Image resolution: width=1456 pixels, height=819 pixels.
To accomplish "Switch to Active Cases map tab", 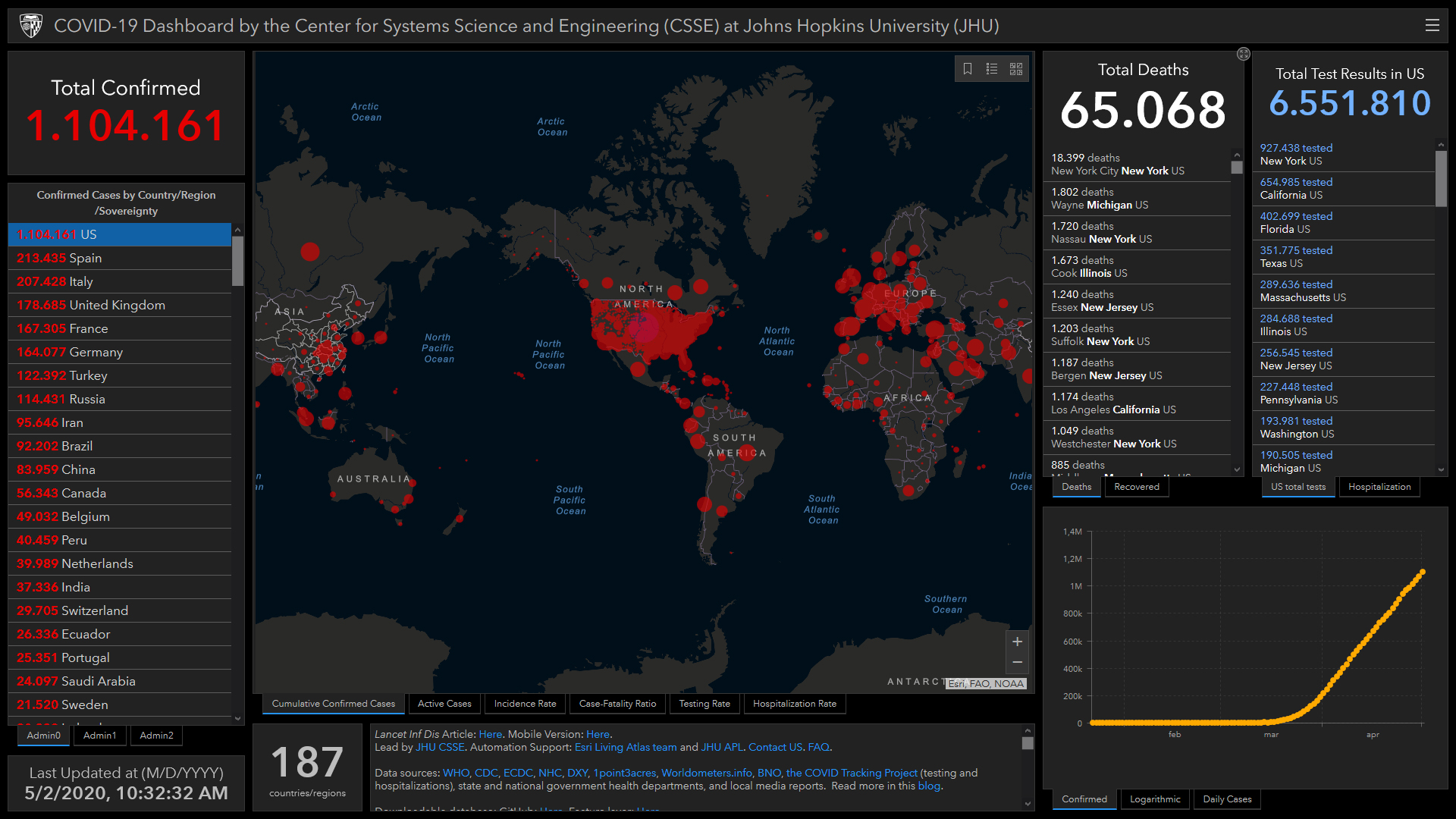I will (444, 704).
